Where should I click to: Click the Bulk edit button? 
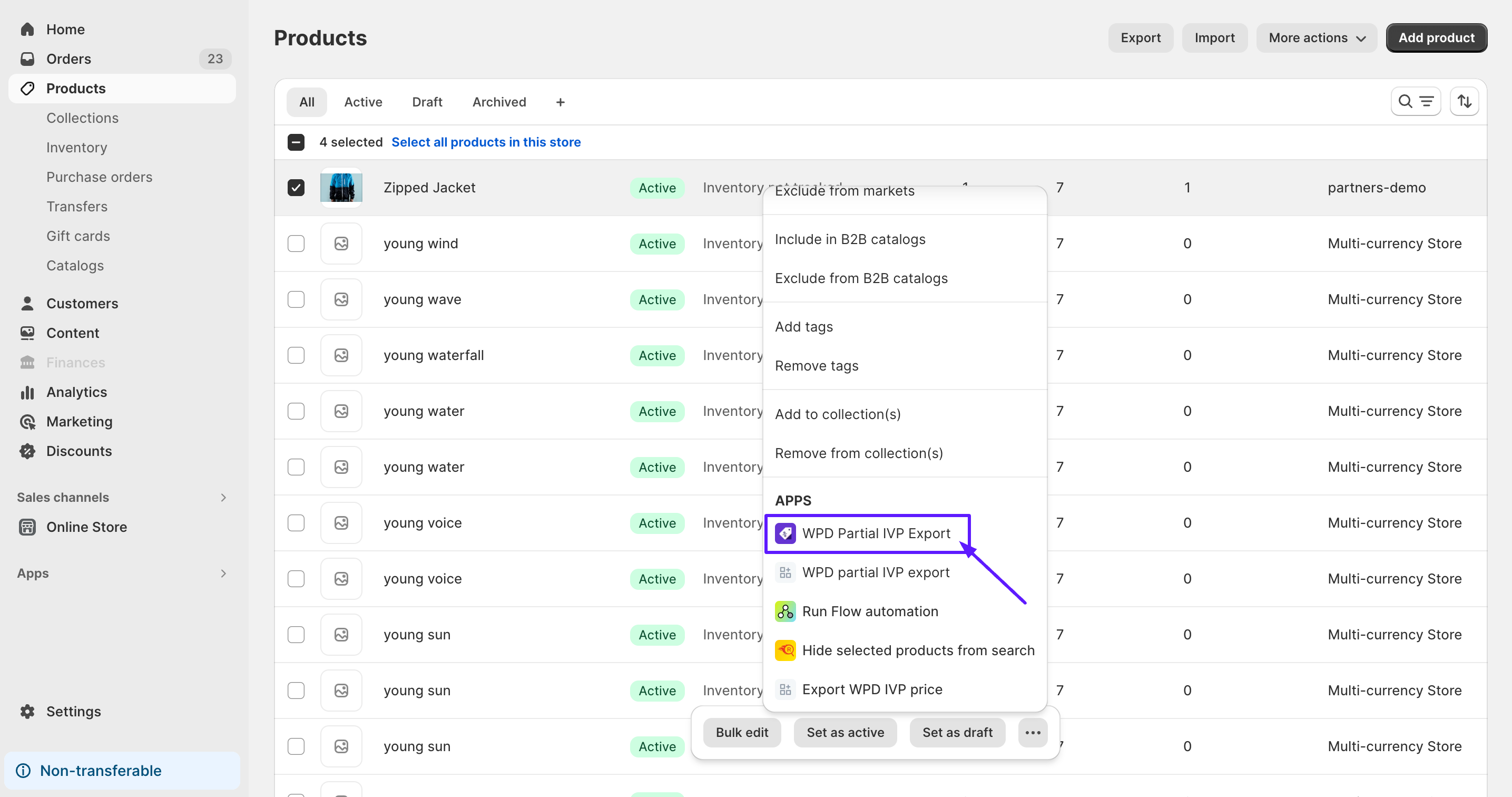coord(742,732)
